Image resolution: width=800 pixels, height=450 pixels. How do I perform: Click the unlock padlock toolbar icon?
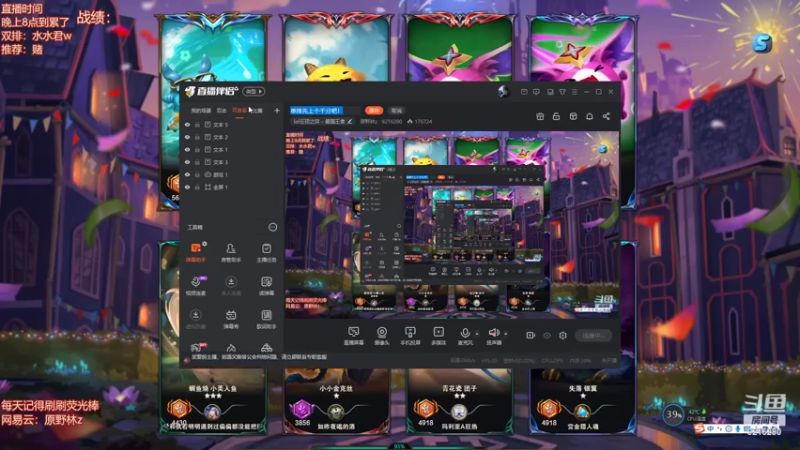click(x=556, y=117)
